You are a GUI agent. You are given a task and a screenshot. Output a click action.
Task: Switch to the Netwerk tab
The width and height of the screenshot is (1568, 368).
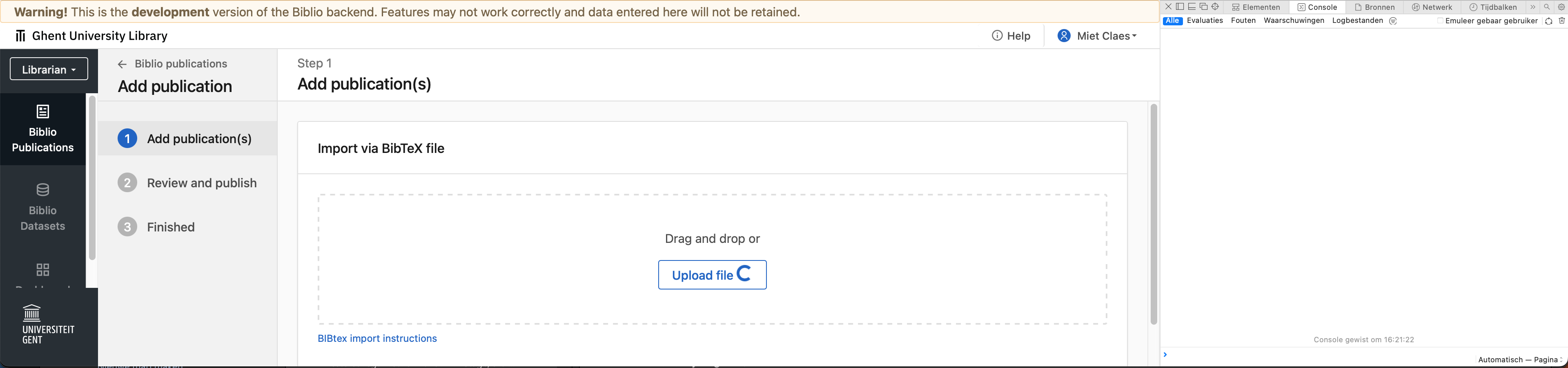tap(1433, 7)
